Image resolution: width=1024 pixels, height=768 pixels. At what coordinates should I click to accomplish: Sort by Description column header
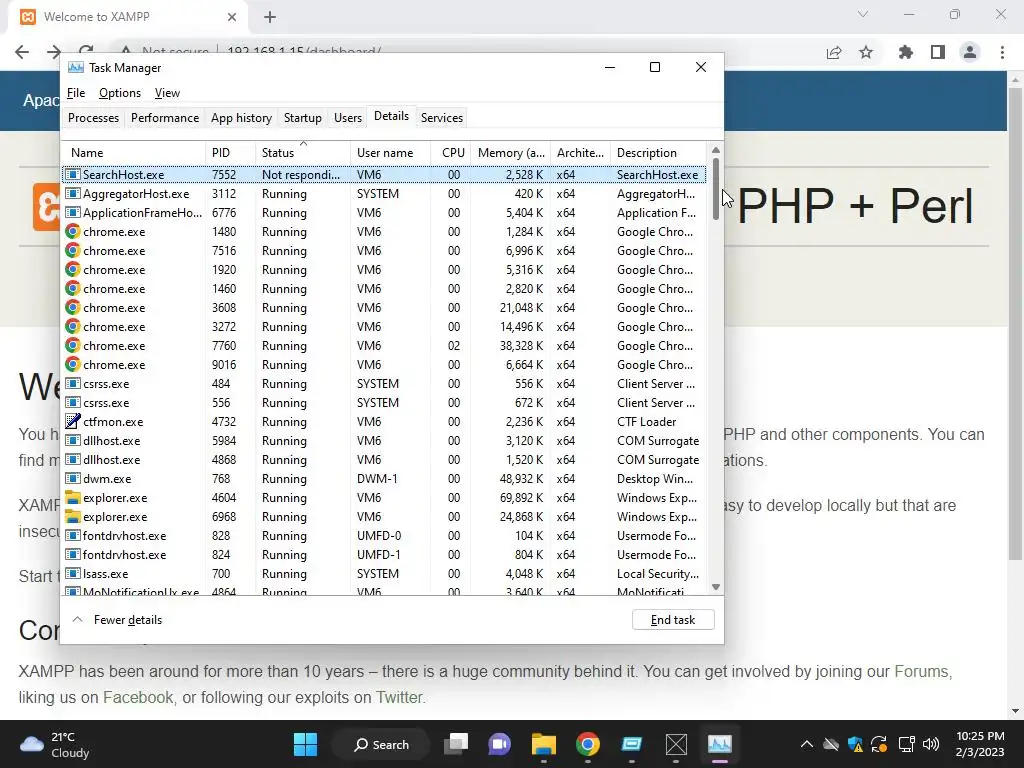coord(658,153)
